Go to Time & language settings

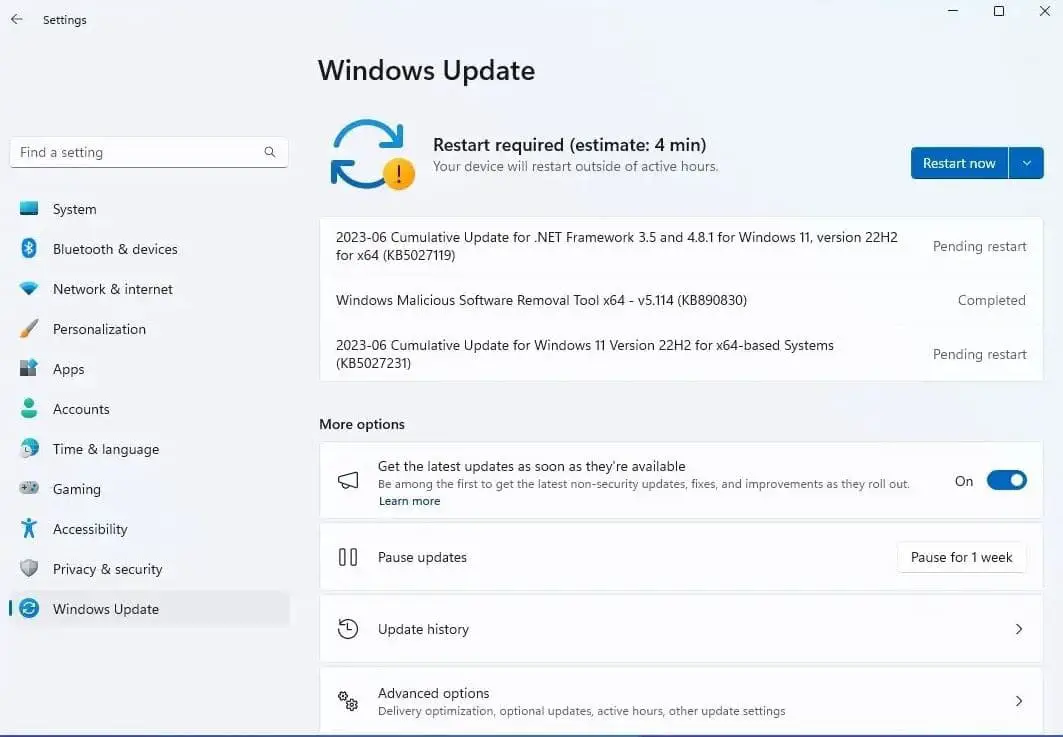click(x=105, y=449)
